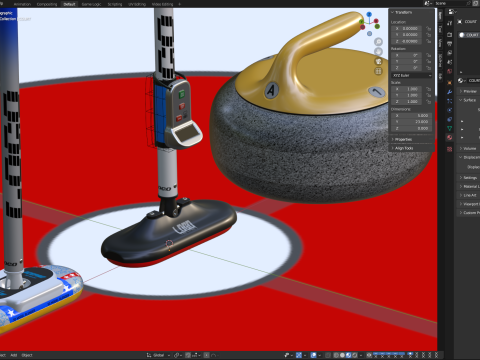Expand the Settings material panel
480x360 pixels.
pos(469,178)
